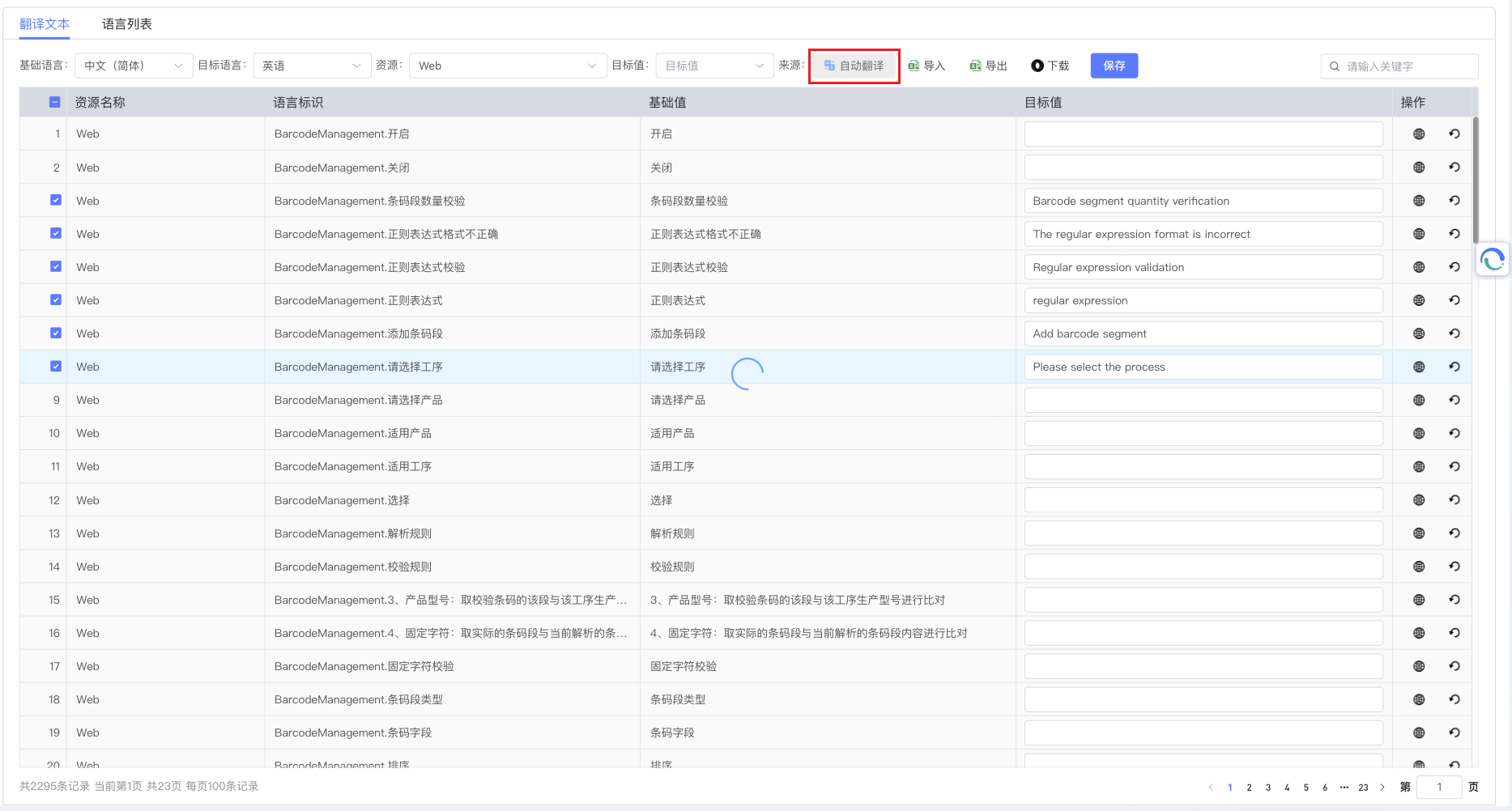The height and width of the screenshot is (811, 1512).
Task: Click the target value field for row 9
Action: (x=1203, y=400)
